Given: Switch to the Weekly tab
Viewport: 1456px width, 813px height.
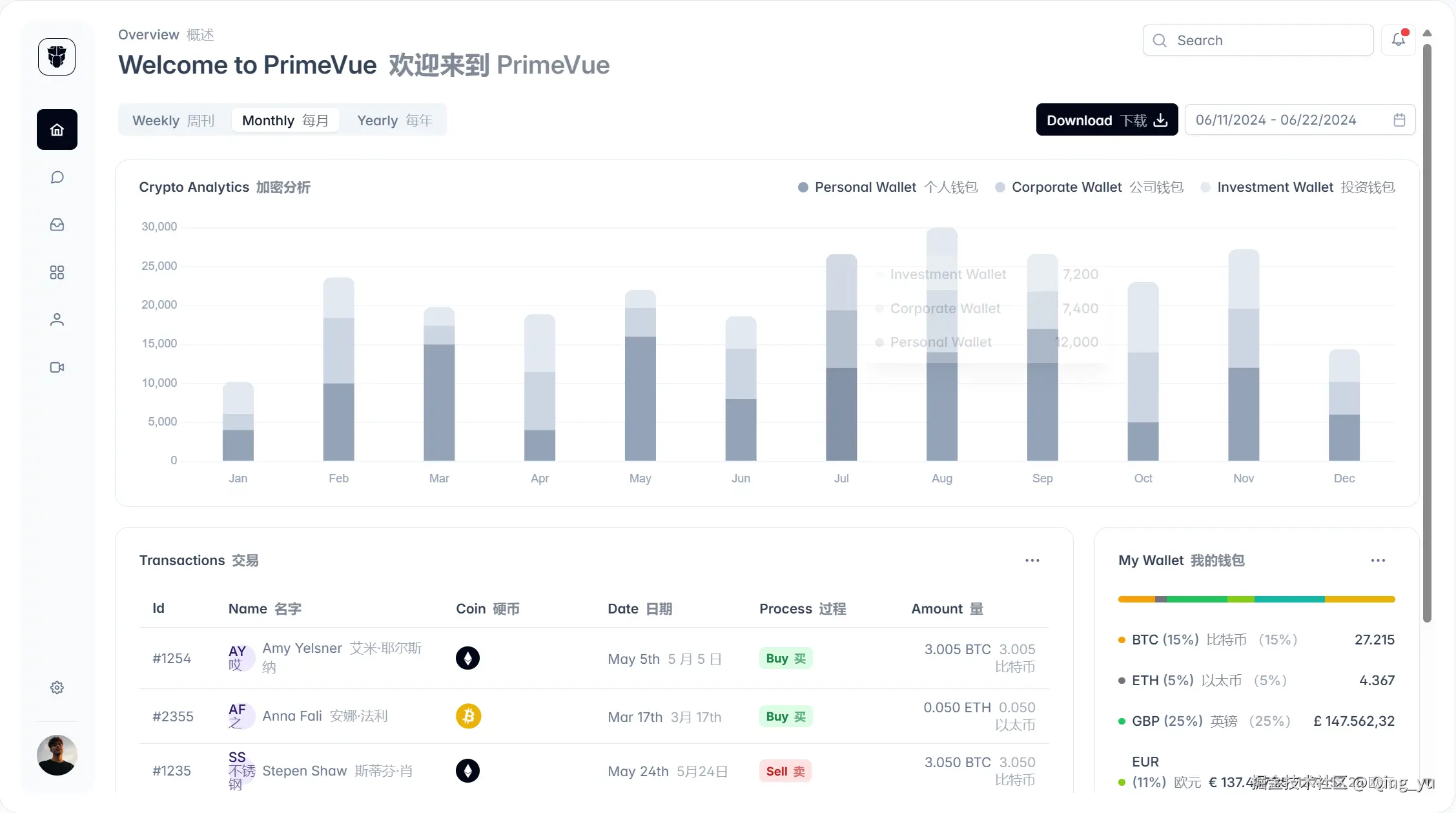Looking at the screenshot, I should (173, 121).
